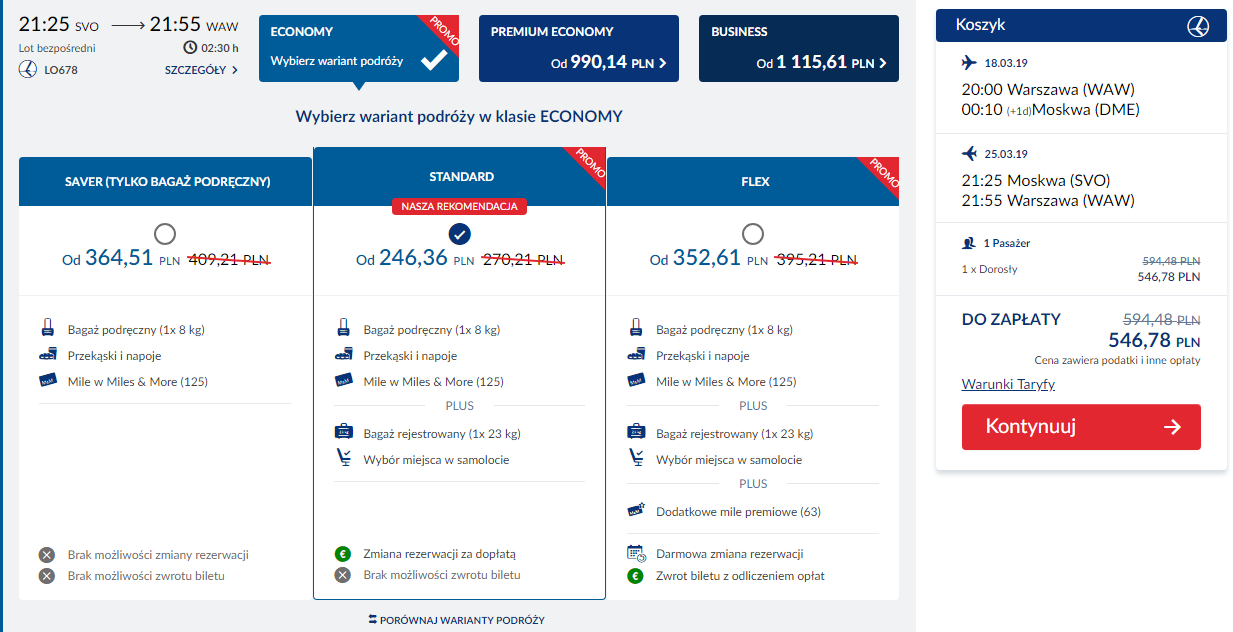Click the checked-baggage suitcase icon in the Standard column

[x=343, y=433]
